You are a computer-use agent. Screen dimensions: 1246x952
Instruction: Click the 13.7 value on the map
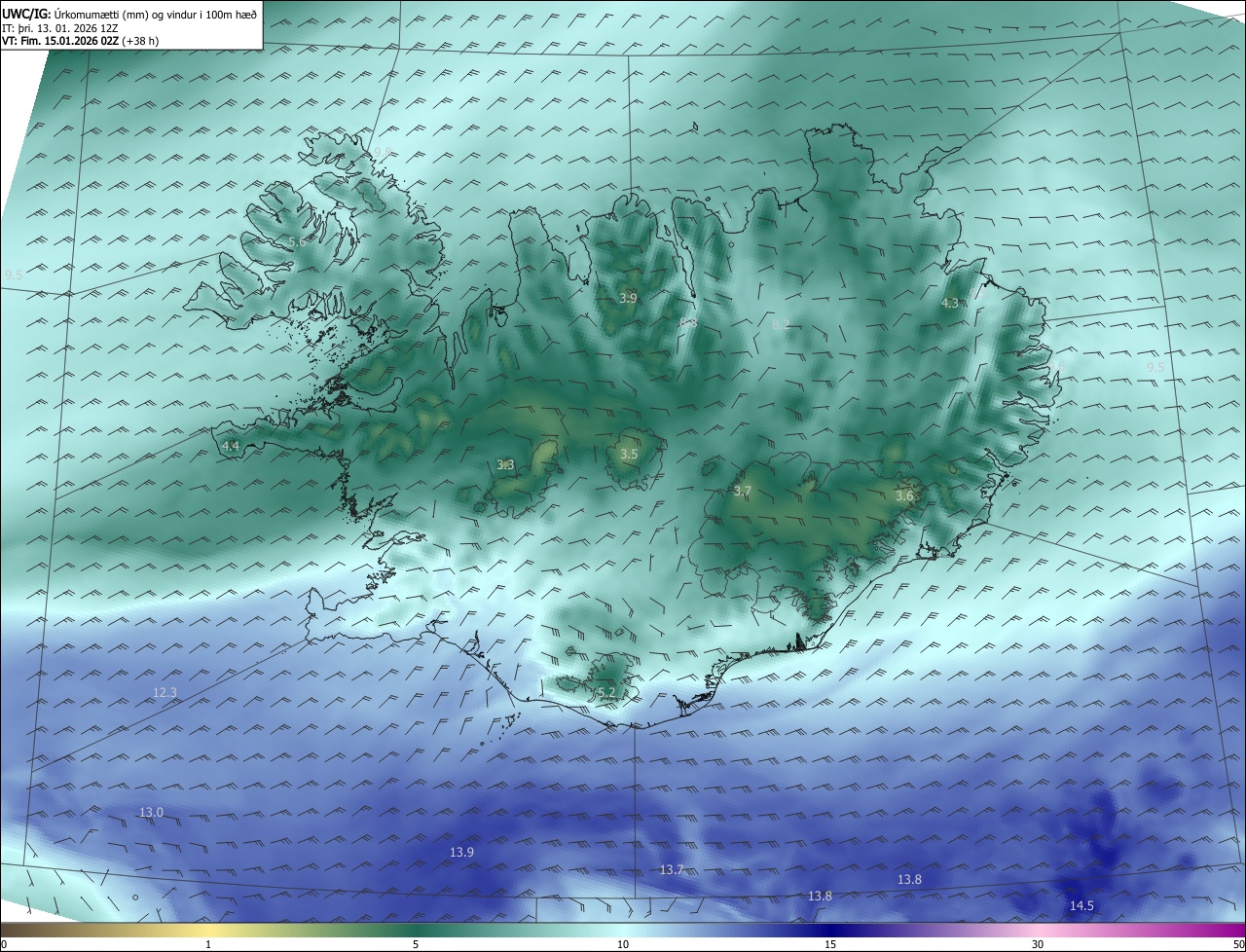pyautogui.click(x=672, y=869)
